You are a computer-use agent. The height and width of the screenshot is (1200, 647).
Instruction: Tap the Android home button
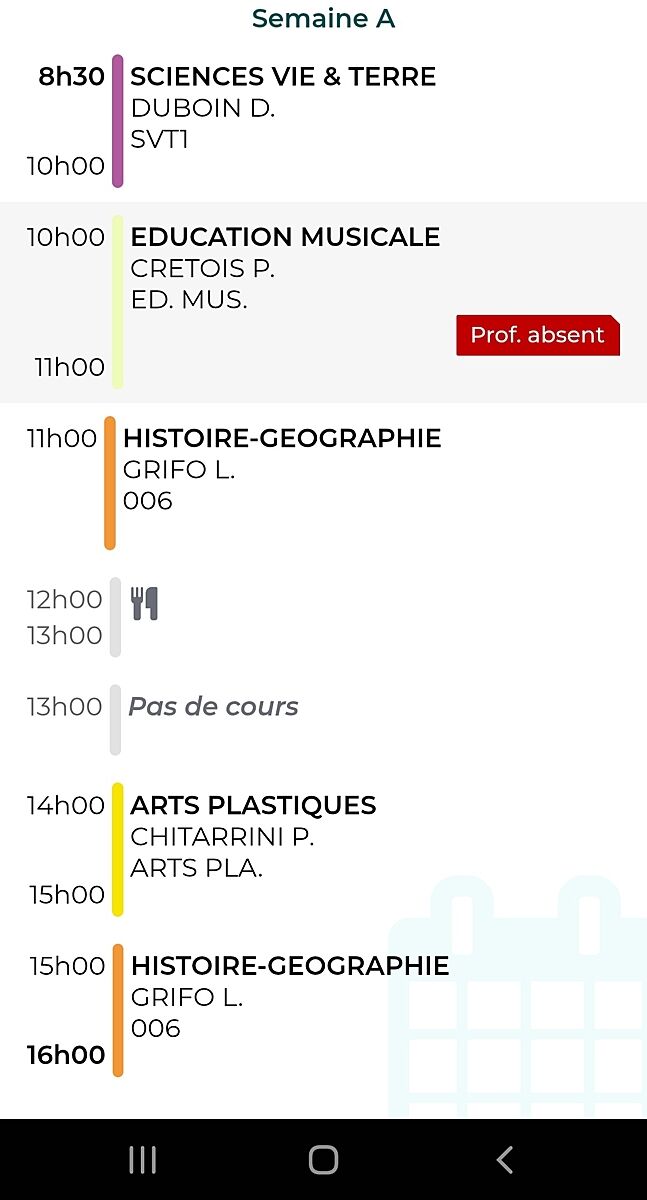tap(323, 1159)
